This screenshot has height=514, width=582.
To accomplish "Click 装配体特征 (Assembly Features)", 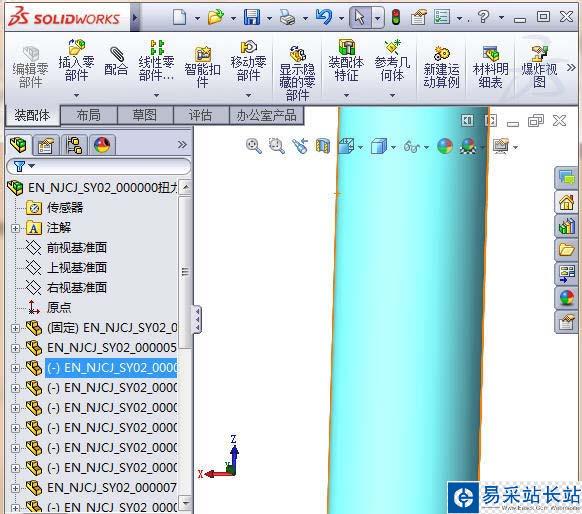I will point(346,60).
